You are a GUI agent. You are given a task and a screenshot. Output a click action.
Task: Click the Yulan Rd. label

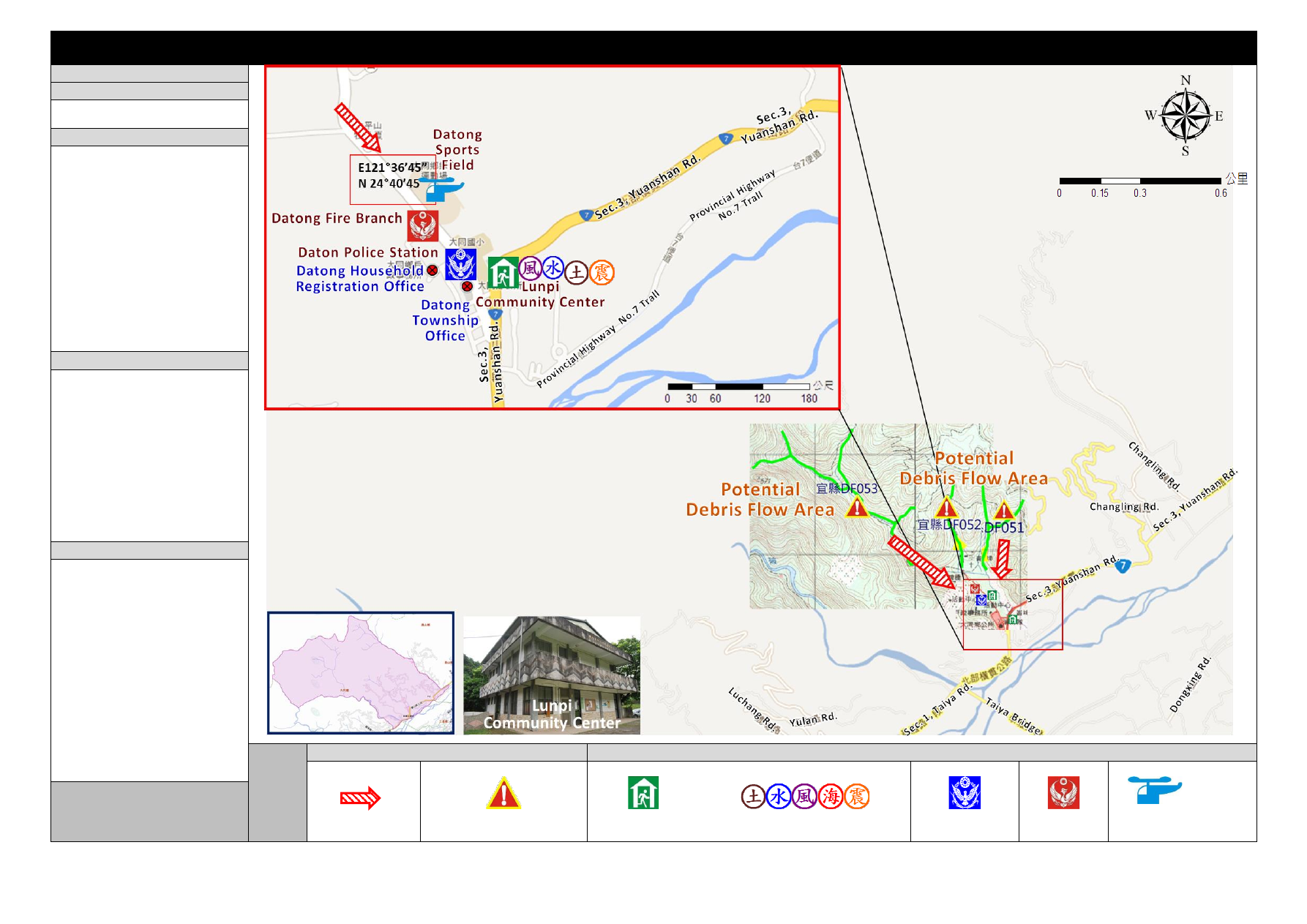812,720
